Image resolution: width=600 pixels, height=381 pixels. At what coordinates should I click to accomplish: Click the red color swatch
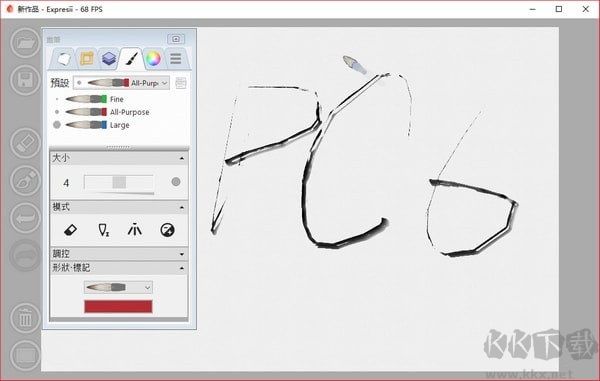[118, 307]
